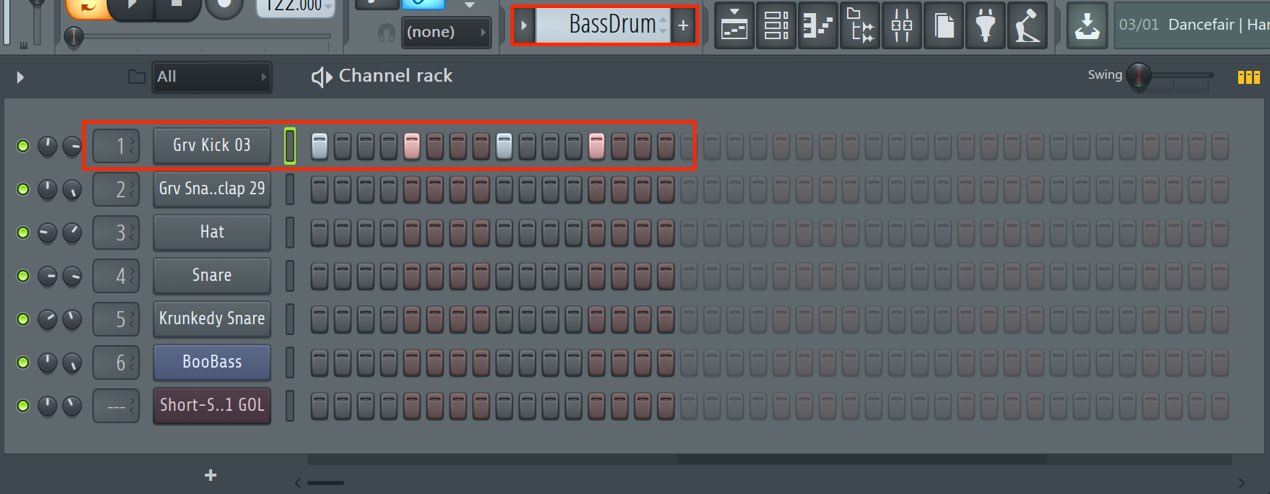The width and height of the screenshot is (1270, 494).
Task: Adjust volume knob of Grv Kick 03
Action: tap(72, 147)
